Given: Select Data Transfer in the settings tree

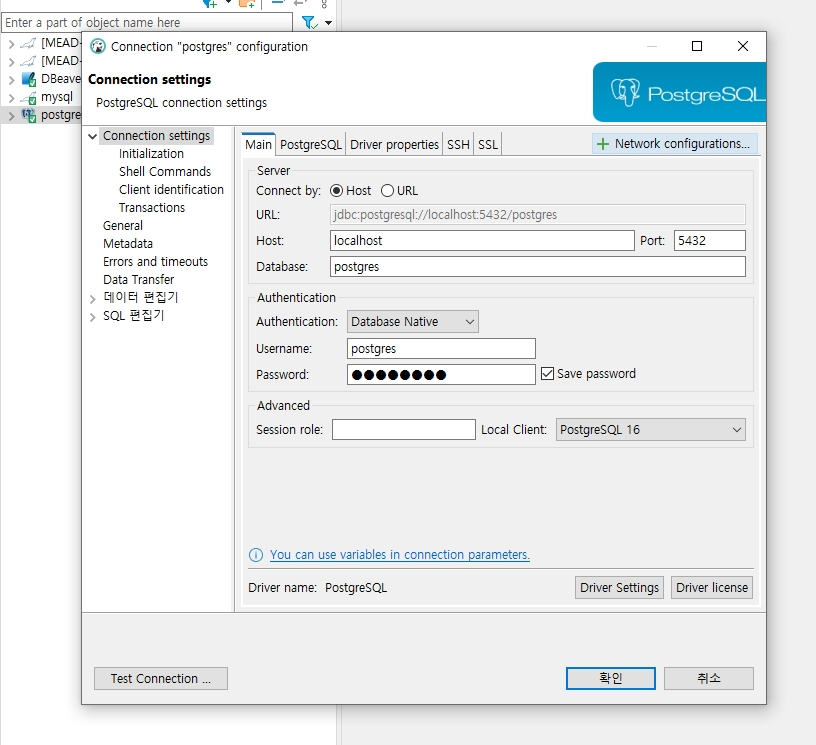Looking at the screenshot, I should click(x=138, y=279).
